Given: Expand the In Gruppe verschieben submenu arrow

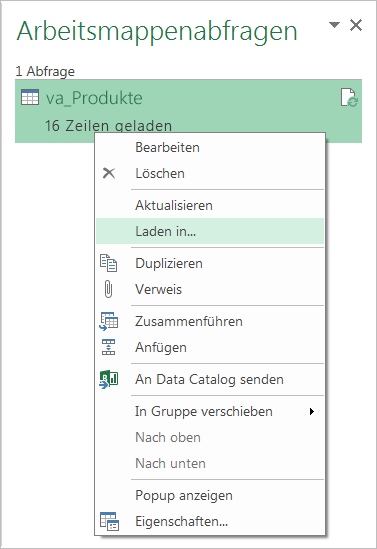Looking at the screenshot, I should 312,411.
